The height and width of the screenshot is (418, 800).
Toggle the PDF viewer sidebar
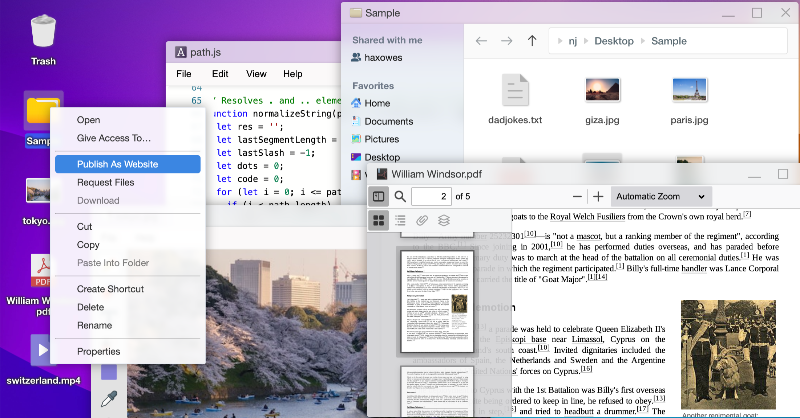click(x=379, y=196)
